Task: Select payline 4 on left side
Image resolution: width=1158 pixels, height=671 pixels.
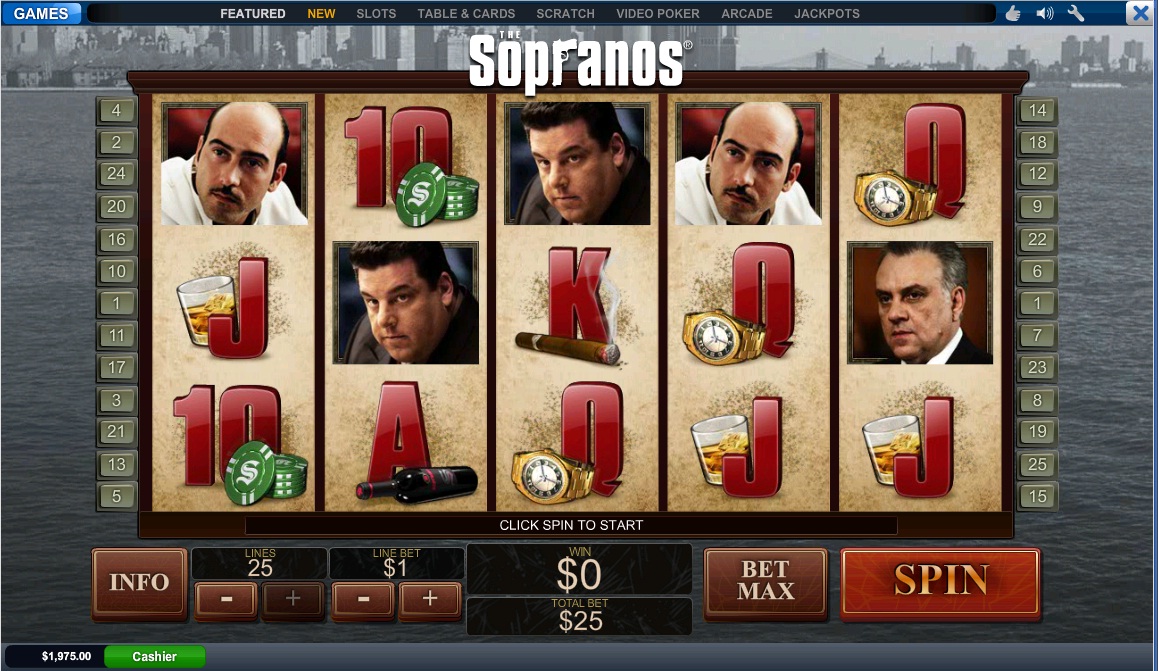Action: 116,111
